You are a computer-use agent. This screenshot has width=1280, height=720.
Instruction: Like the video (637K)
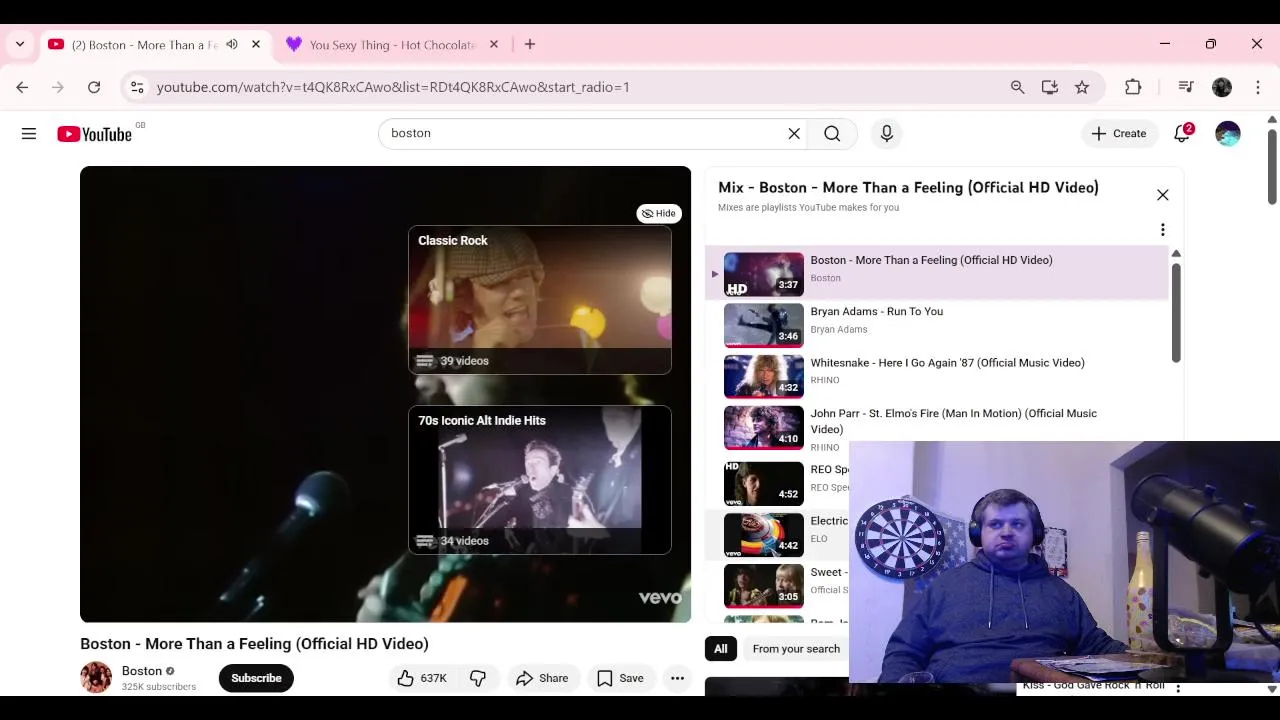pos(421,678)
